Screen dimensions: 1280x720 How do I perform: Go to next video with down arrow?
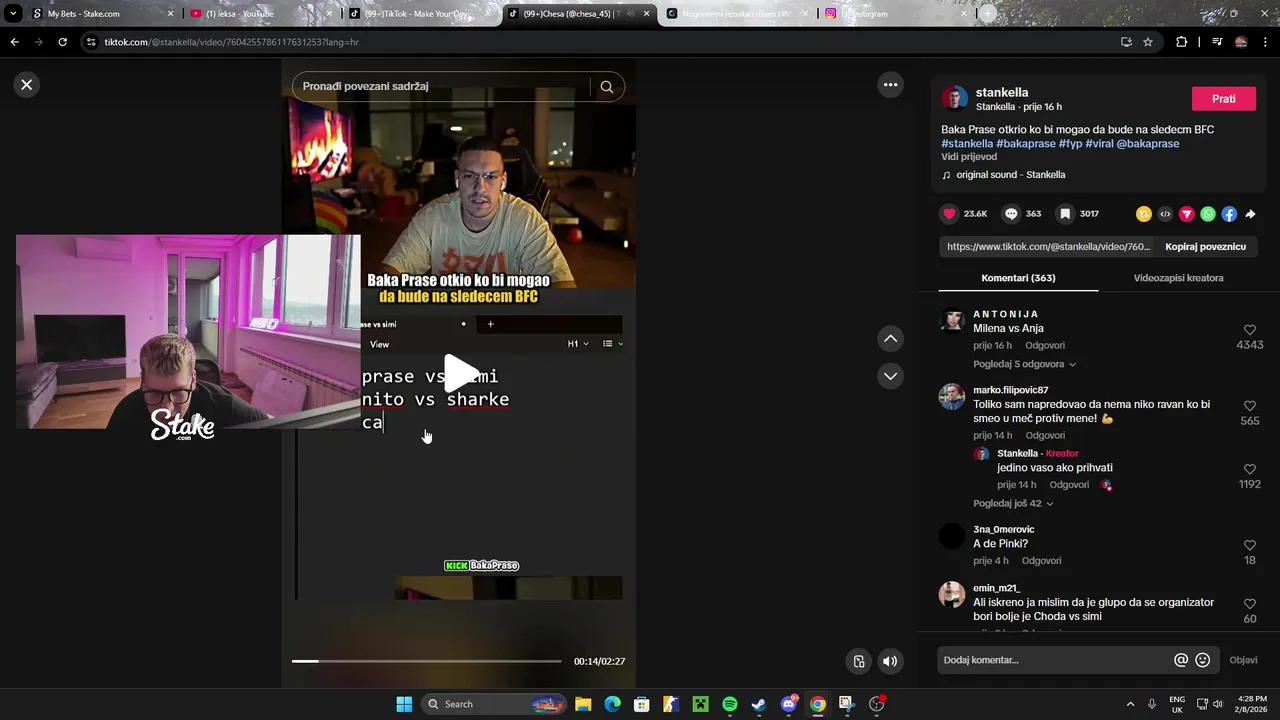coord(890,376)
